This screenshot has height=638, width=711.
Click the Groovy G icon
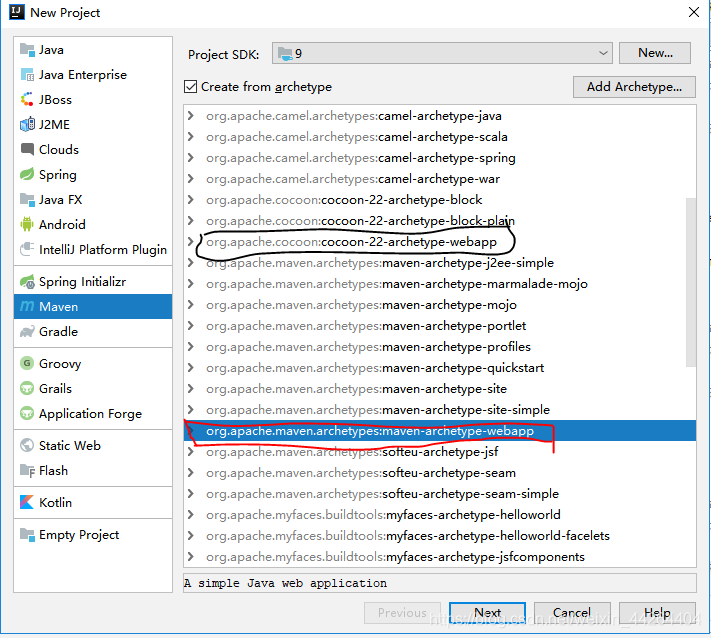click(x=27, y=364)
